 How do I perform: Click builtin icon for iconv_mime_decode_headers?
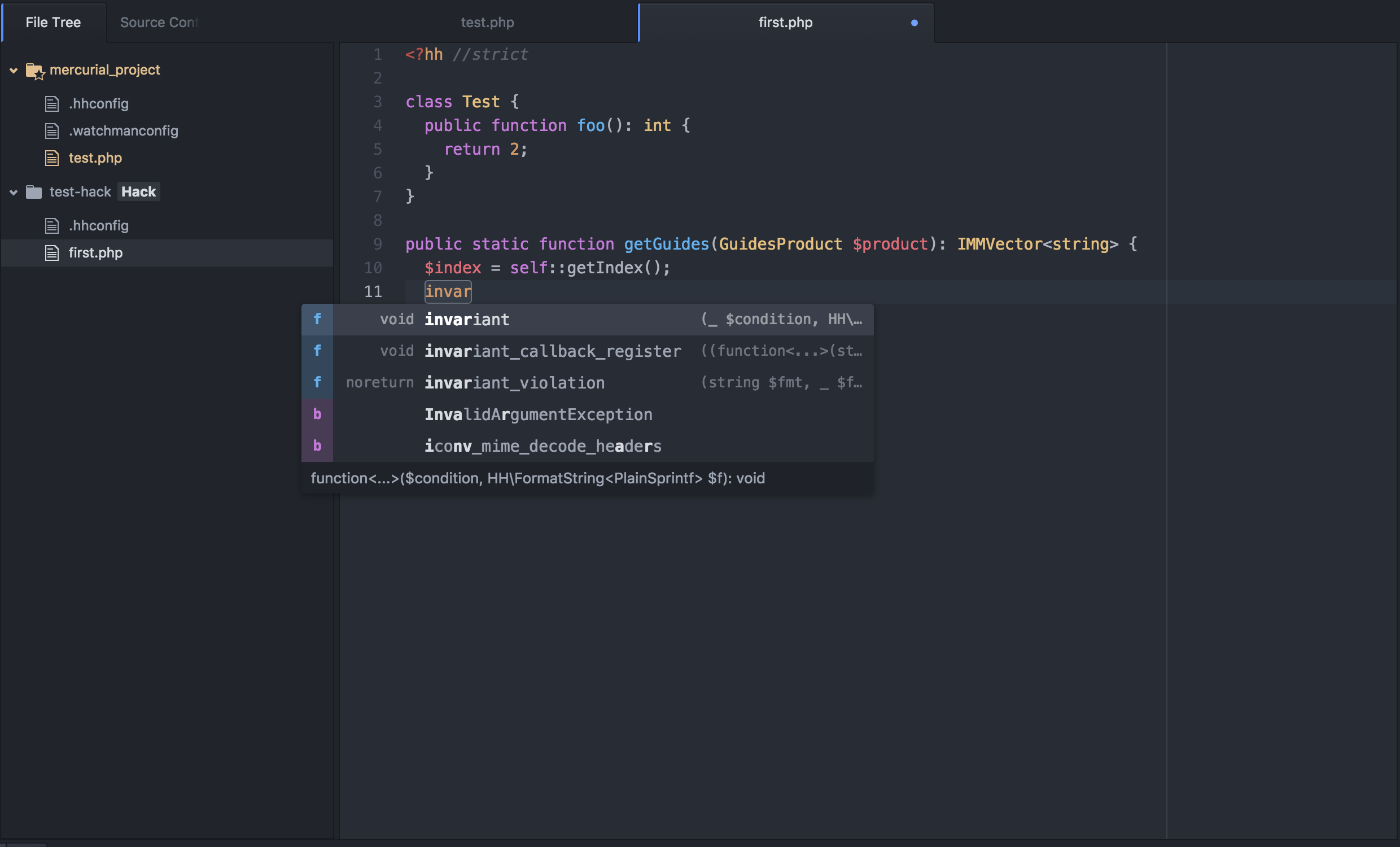(317, 446)
